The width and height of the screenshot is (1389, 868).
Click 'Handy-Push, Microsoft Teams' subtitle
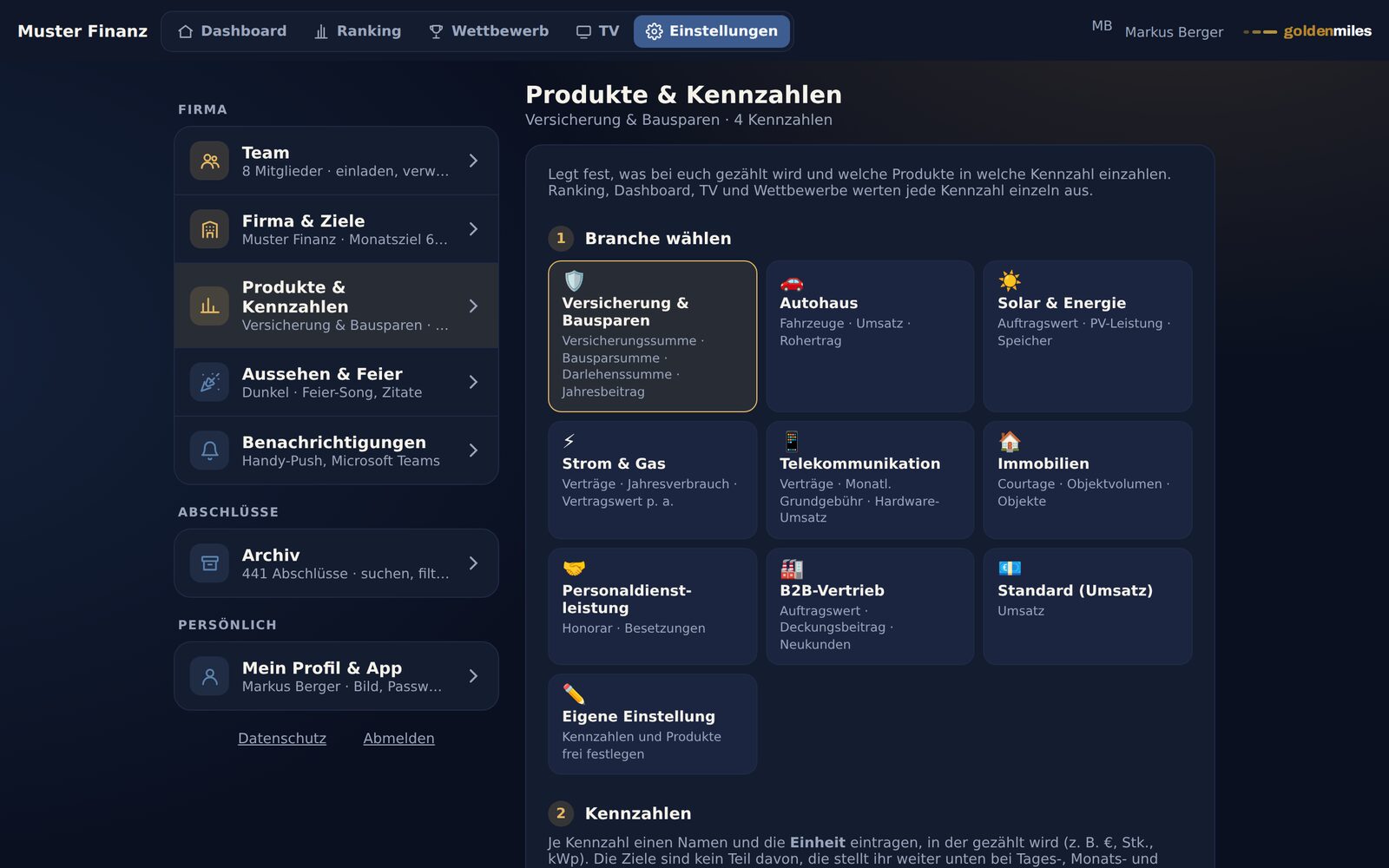pyautogui.click(x=341, y=461)
